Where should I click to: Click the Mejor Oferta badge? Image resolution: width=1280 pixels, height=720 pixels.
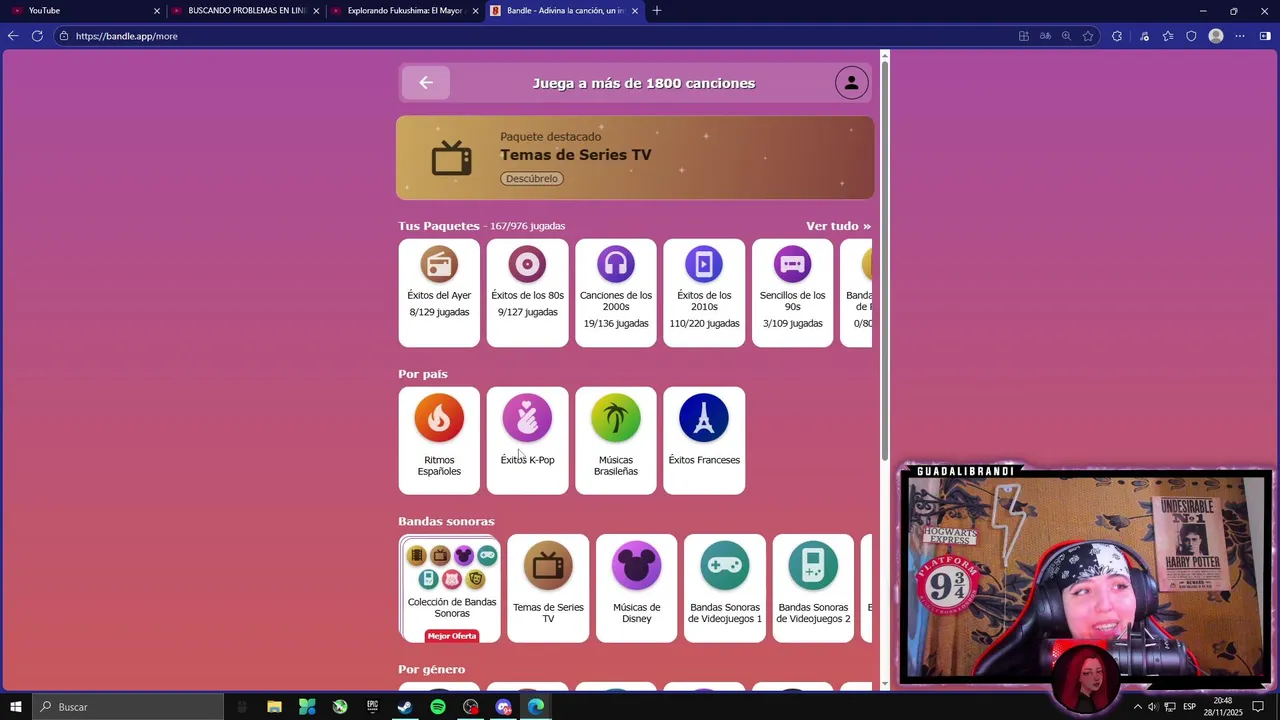point(451,636)
